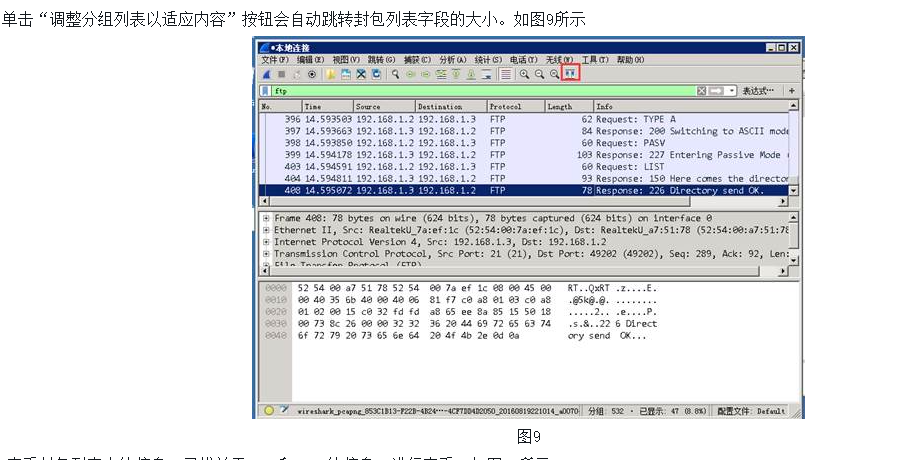Open the 电话(Y) menu

[x=523, y=60]
